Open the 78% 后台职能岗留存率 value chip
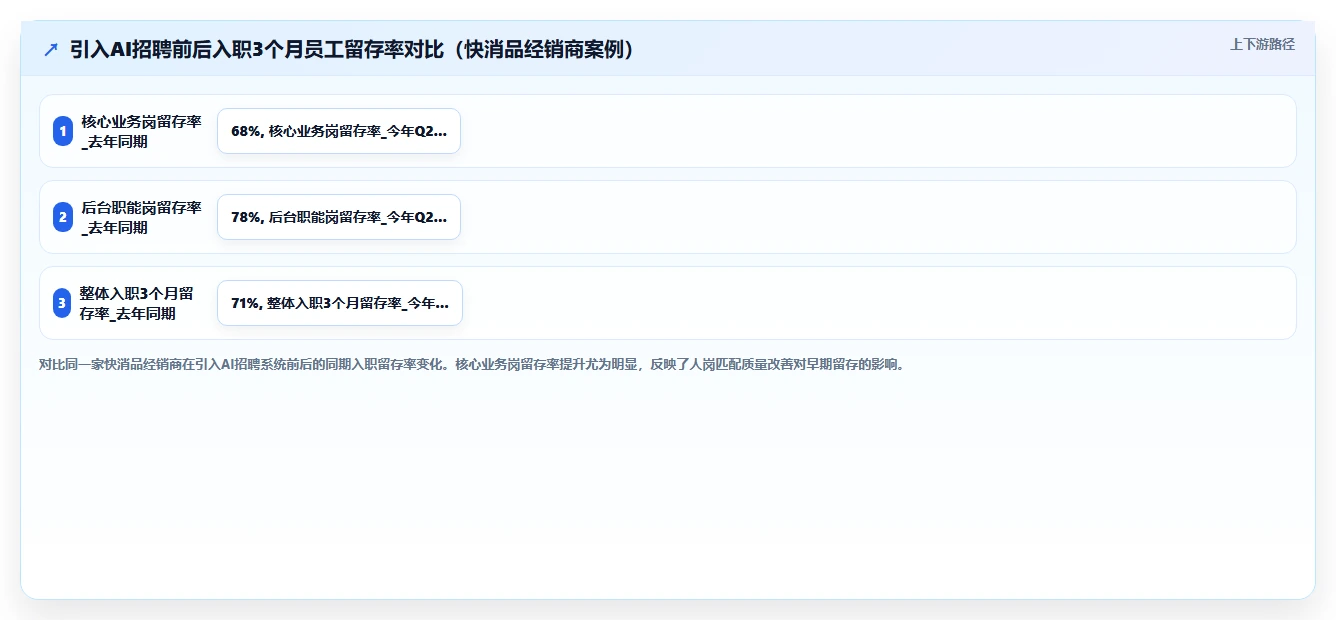The height and width of the screenshot is (620, 1336). point(339,217)
